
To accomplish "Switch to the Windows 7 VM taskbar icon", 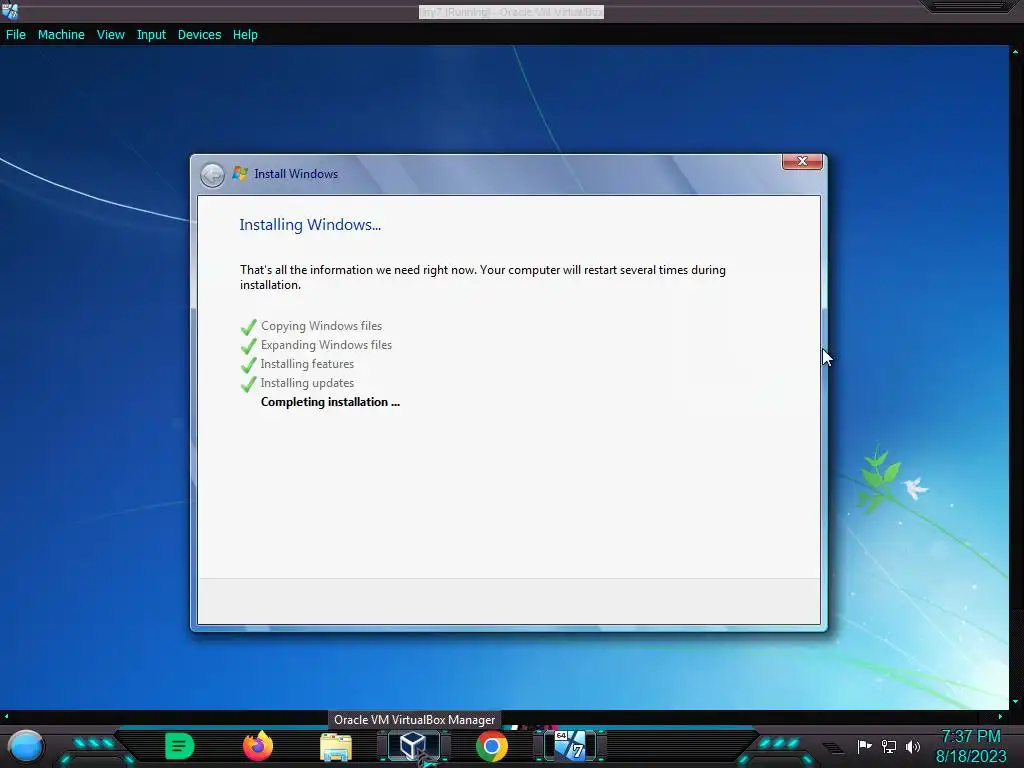I will [x=570, y=745].
